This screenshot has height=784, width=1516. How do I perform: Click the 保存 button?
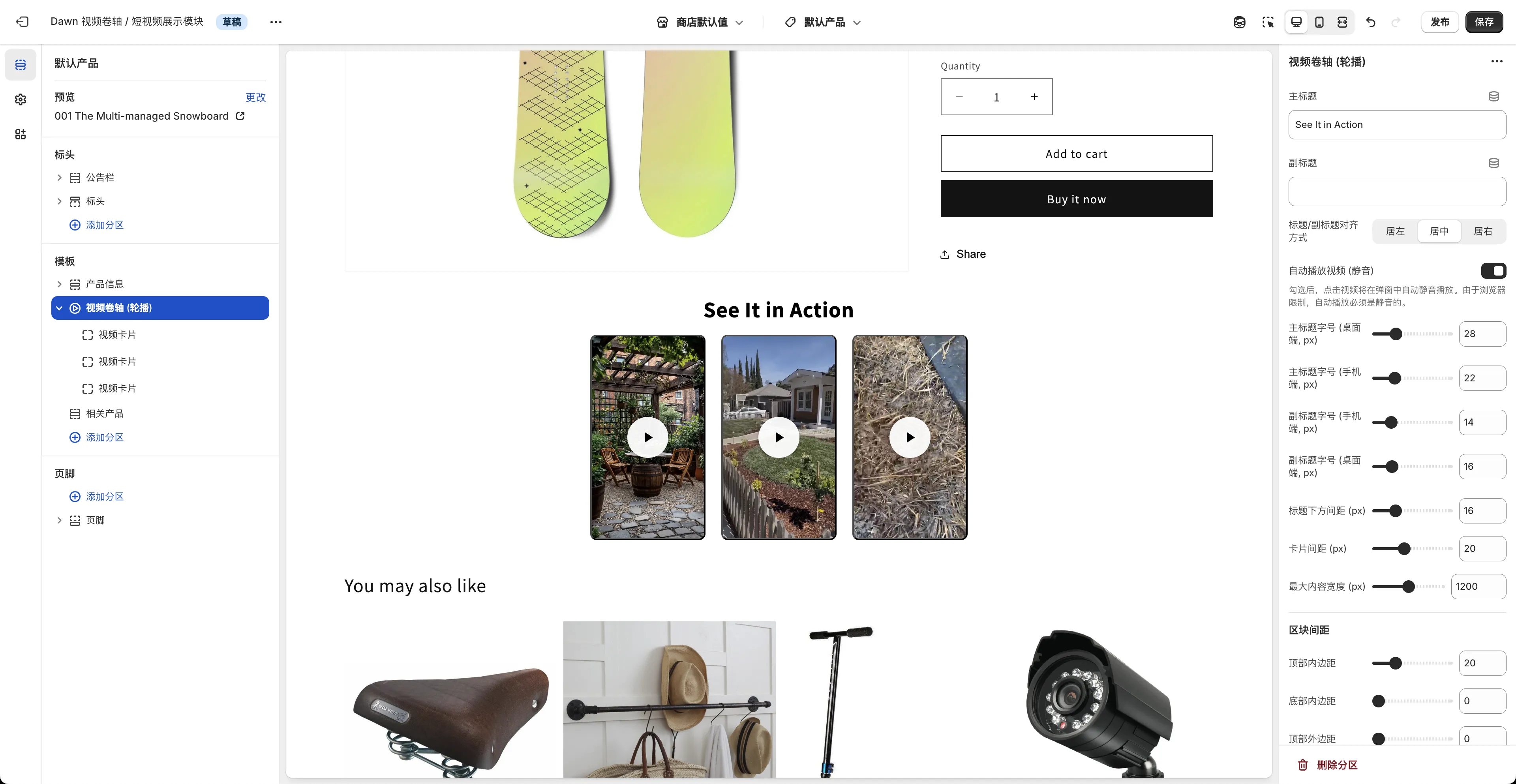(1484, 22)
